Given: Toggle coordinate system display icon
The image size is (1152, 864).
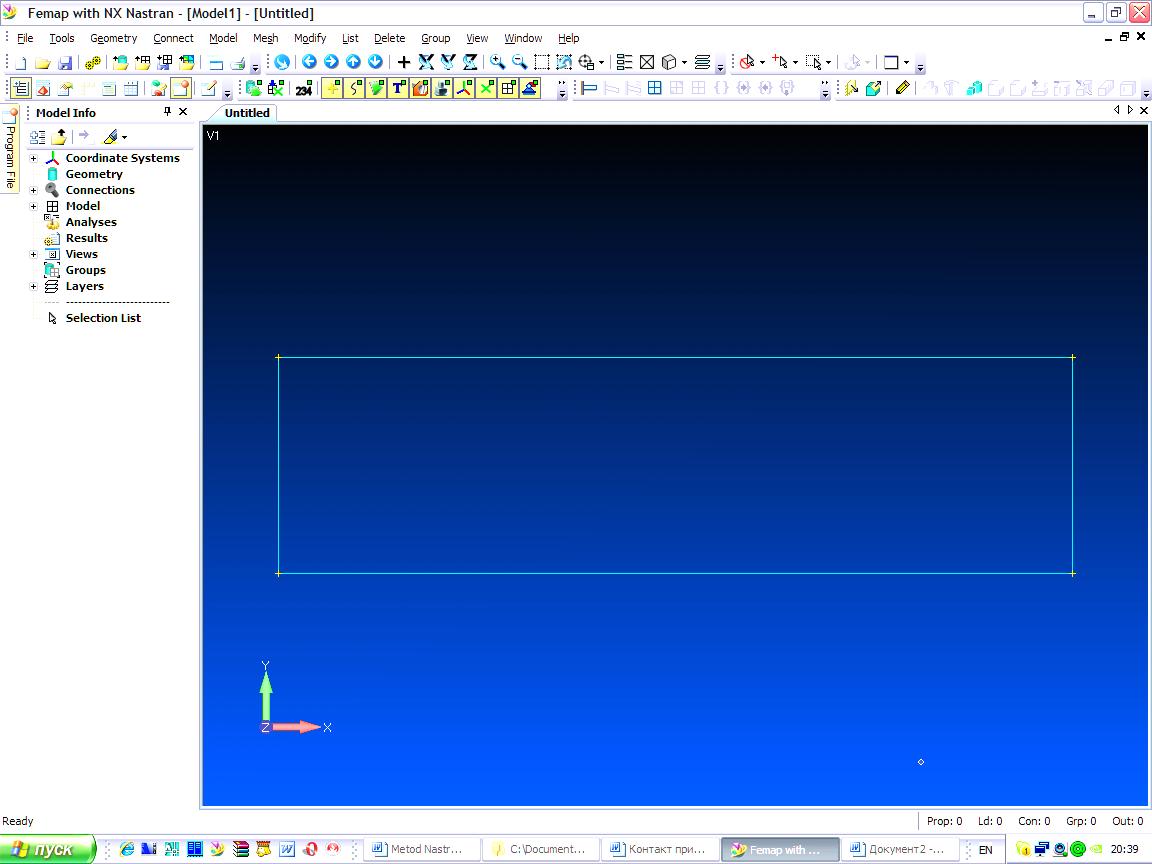Looking at the screenshot, I should click(x=464, y=89).
